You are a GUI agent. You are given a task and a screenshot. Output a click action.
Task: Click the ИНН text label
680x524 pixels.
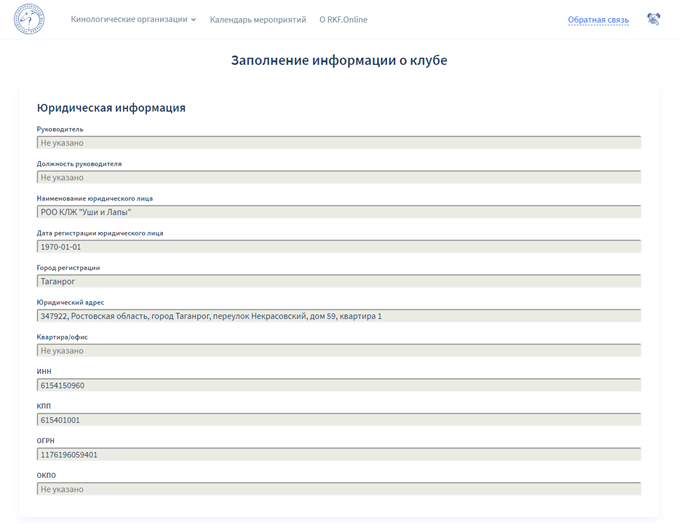click(x=44, y=371)
